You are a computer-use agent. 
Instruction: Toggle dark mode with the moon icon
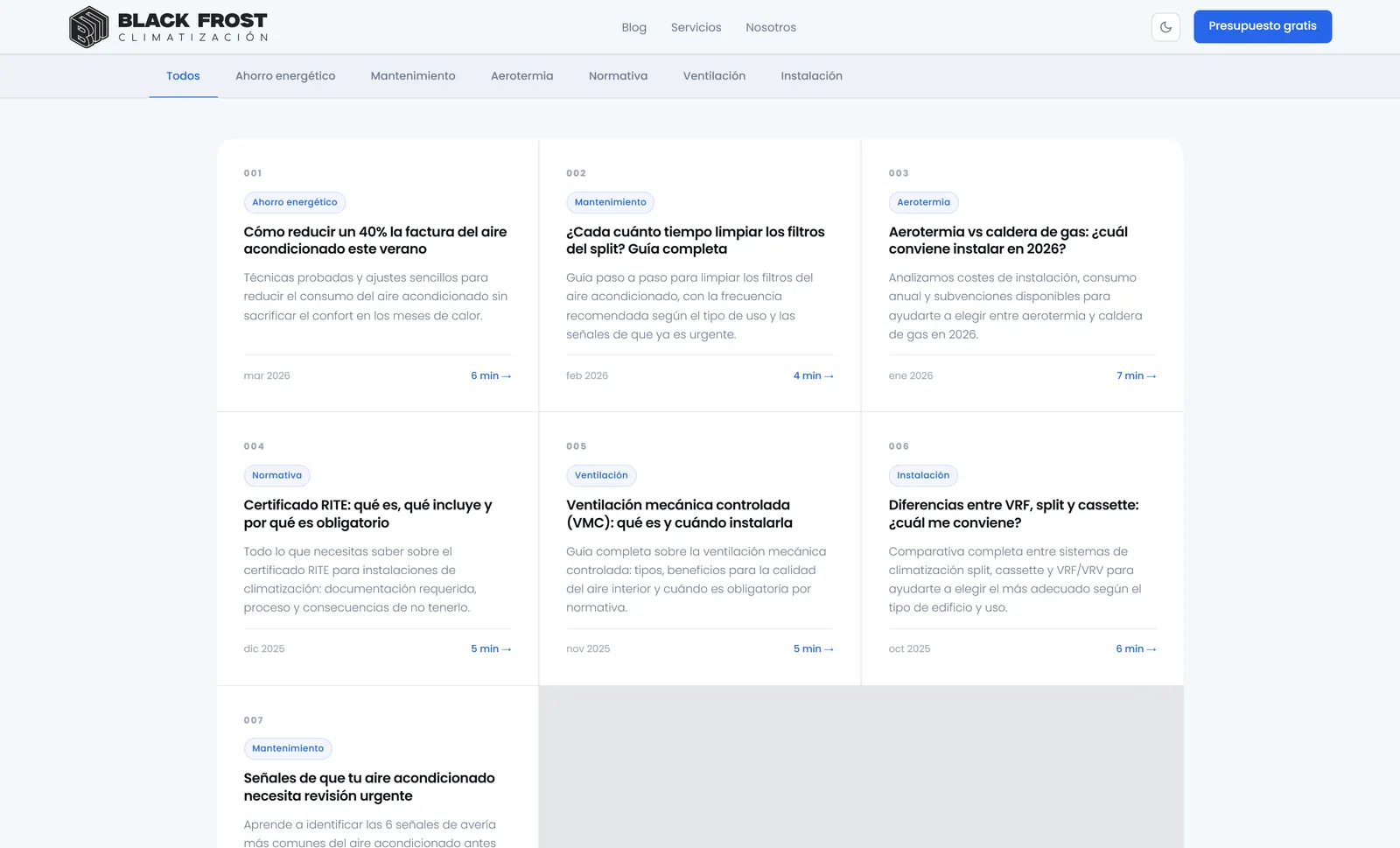tap(1165, 27)
